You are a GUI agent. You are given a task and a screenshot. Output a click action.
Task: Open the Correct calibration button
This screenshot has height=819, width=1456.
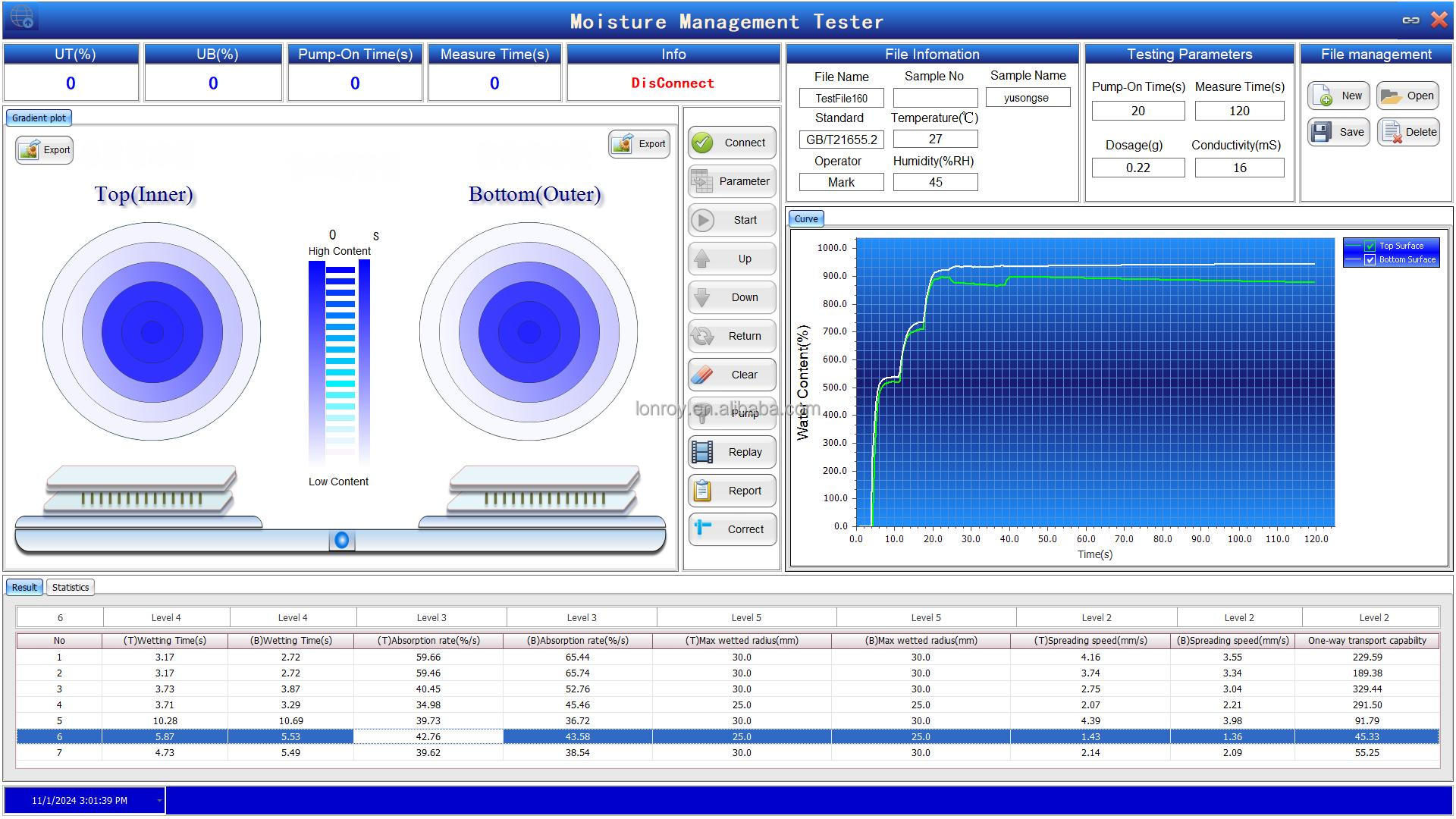coord(732,529)
